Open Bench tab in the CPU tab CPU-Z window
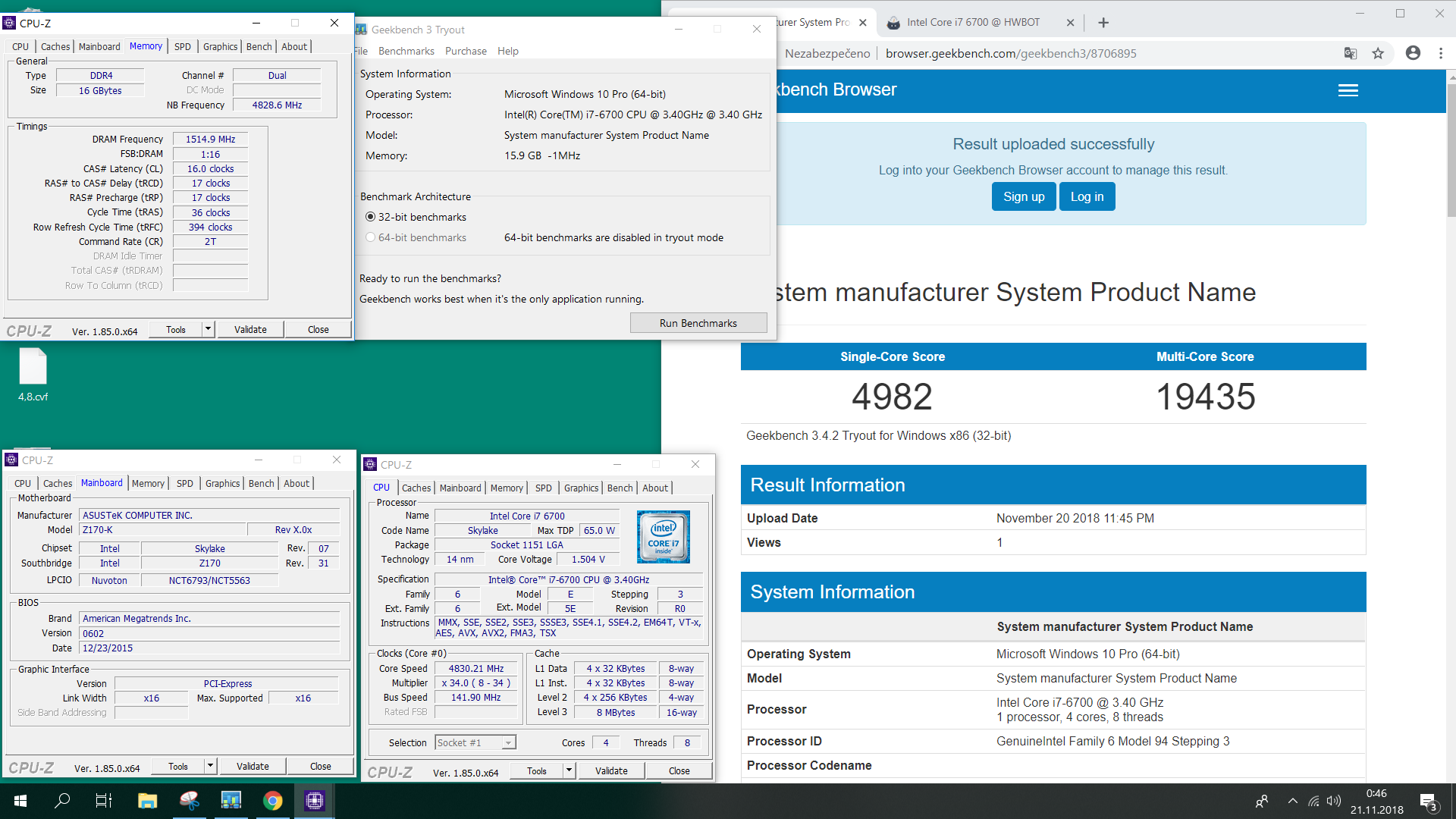1456x819 pixels. [620, 488]
